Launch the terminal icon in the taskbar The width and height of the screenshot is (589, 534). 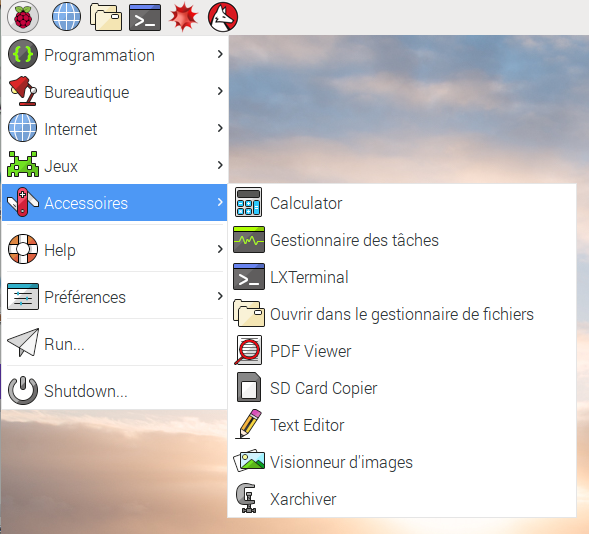pyautogui.click(x=145, y=17)
